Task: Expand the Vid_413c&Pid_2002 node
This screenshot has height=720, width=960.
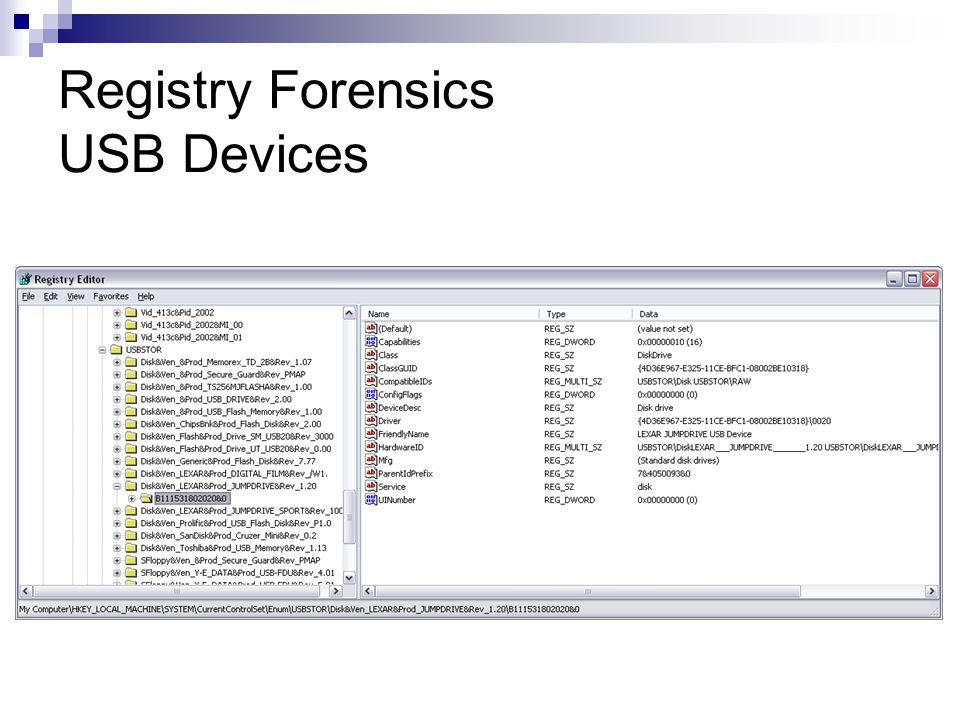Action: click(x=117, y=313)
